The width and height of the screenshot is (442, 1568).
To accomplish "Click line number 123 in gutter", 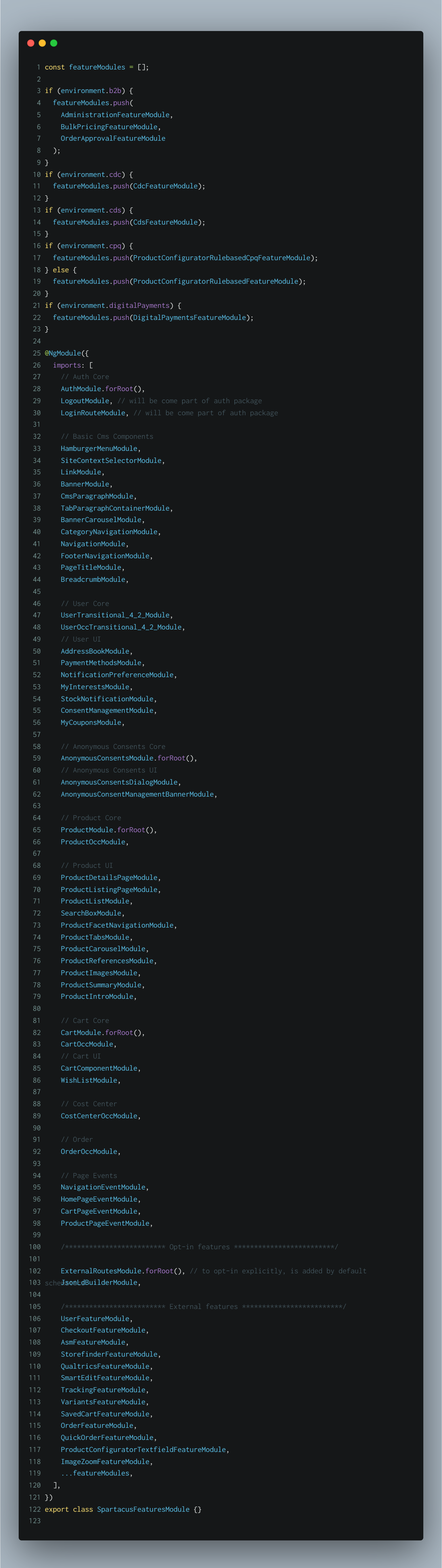I will [x=35, y=1521].
